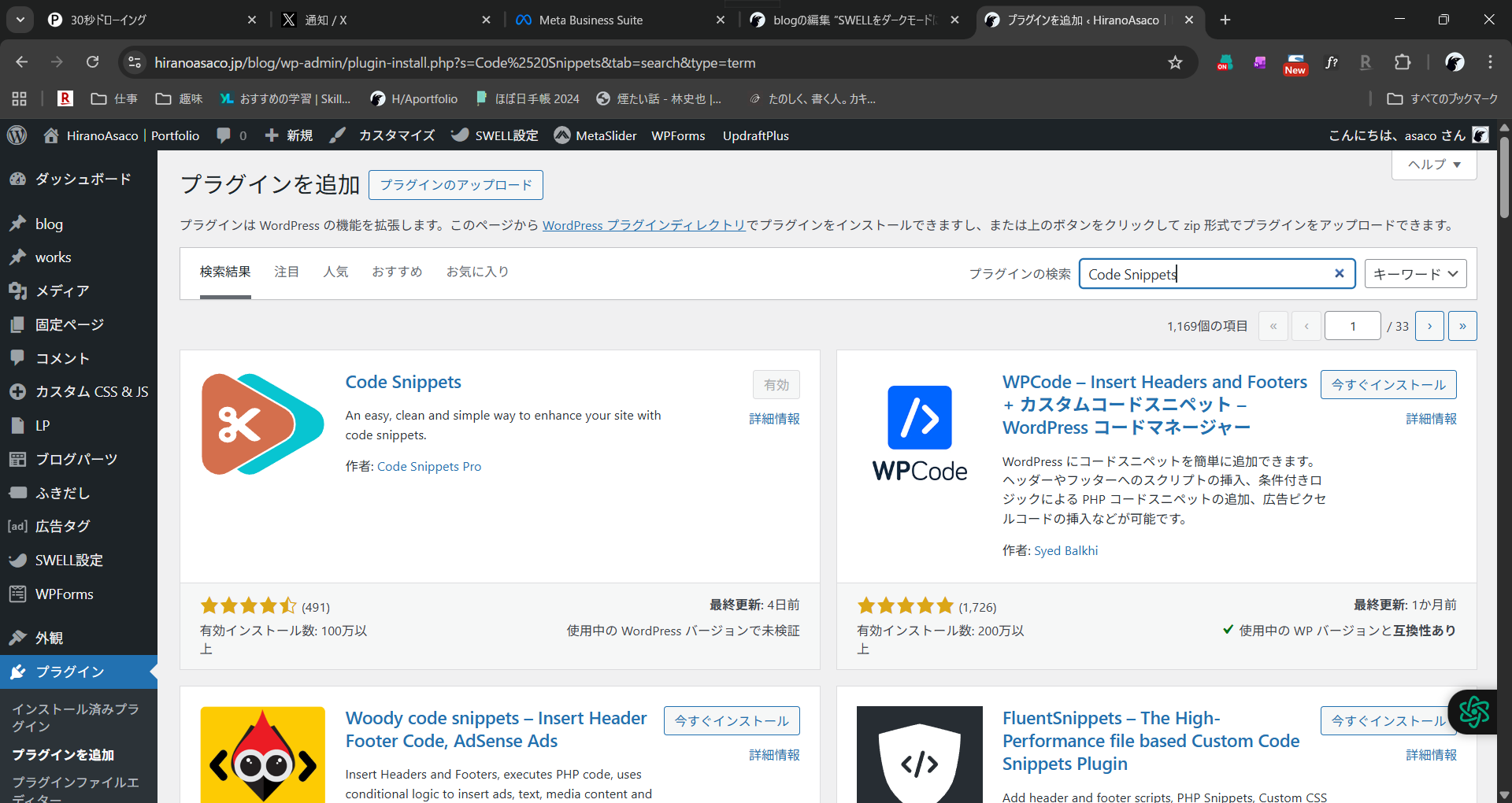Switch to the 人気 tab
Image resolution: width=1512 pixels, height=803 pixels.
click(335, 272)
